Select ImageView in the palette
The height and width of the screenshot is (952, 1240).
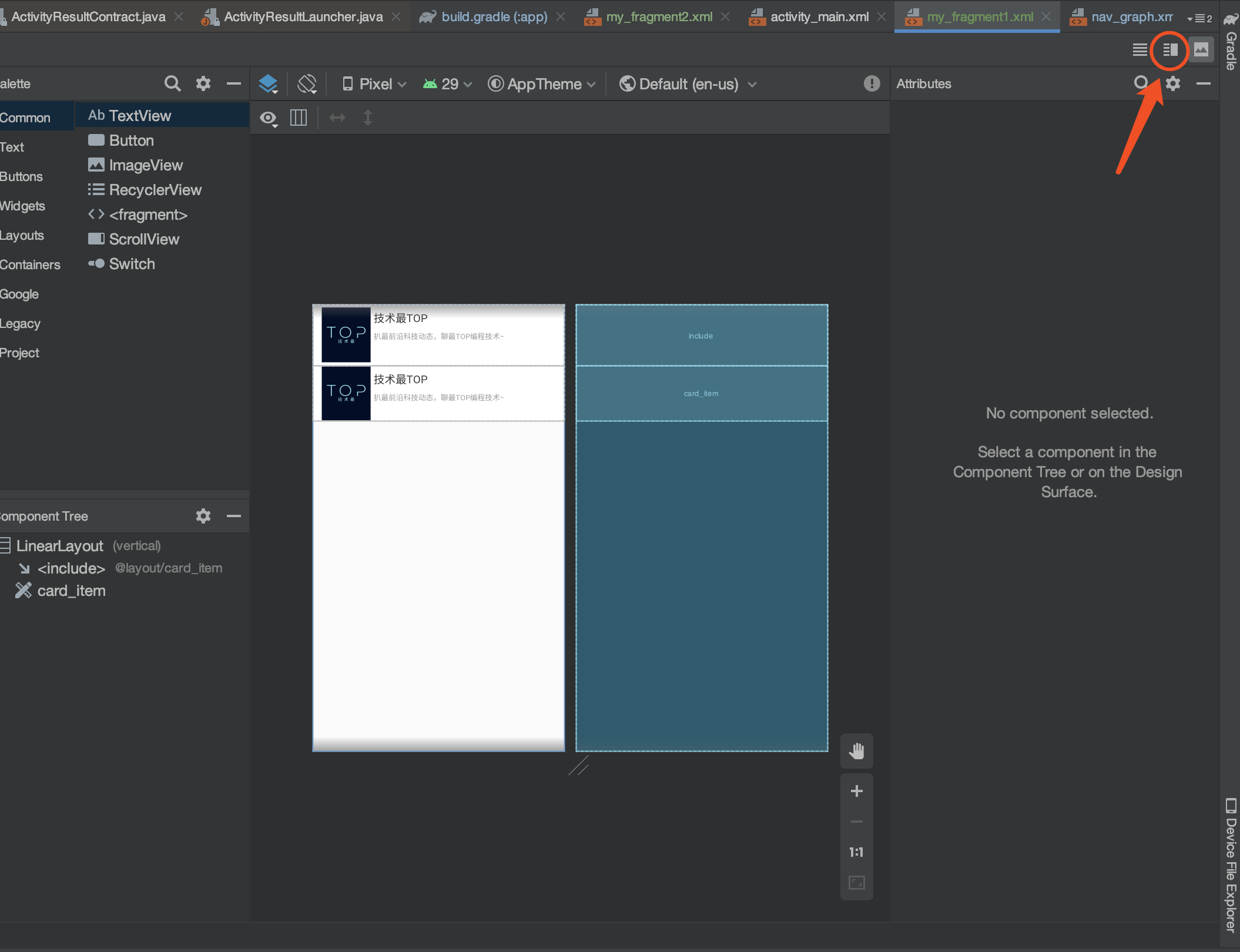(162, 165)
